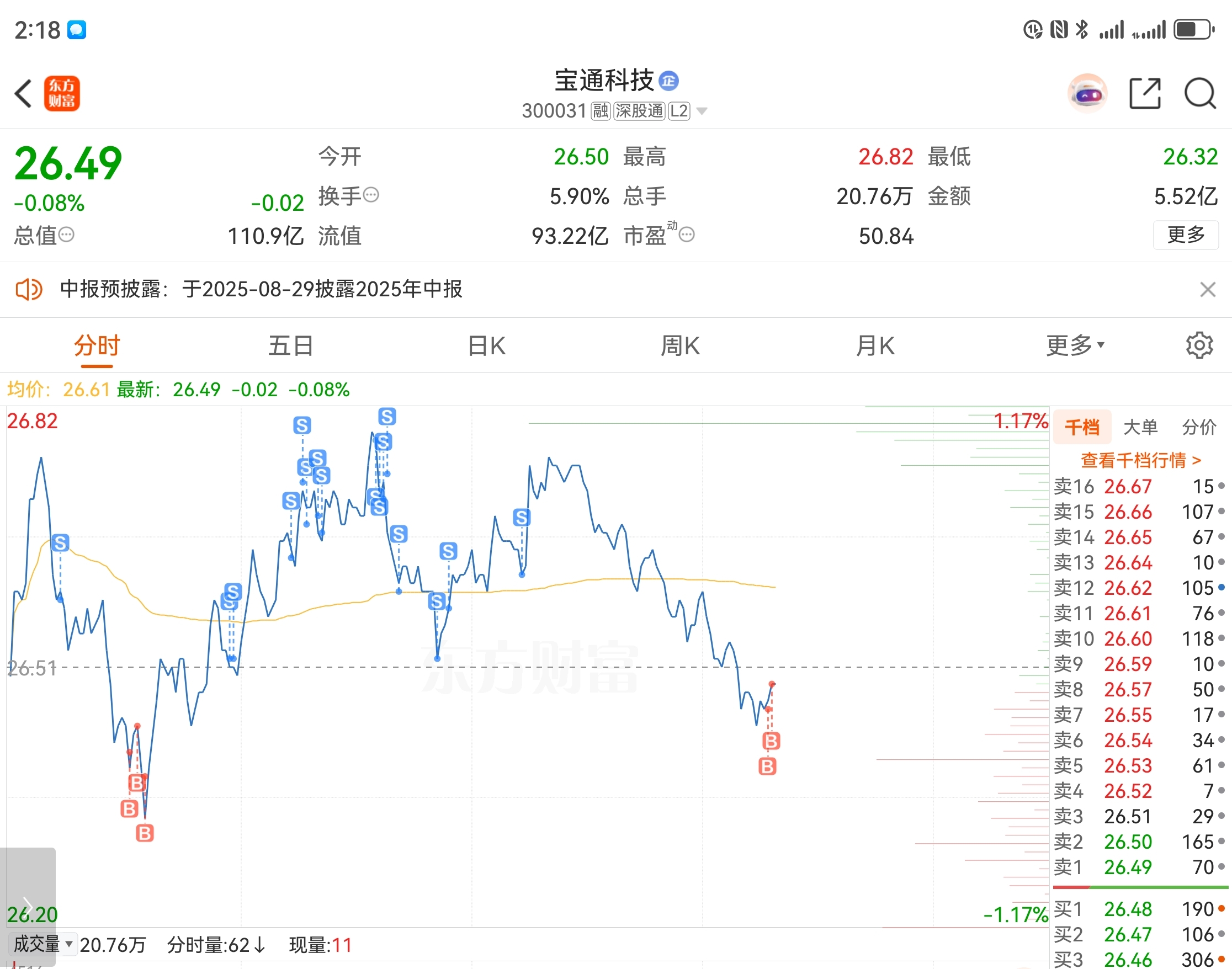The height and width of the screenshot is (969, 1232).
Task: Tap the back arrow icon
Action: click(x=23, y=94)
